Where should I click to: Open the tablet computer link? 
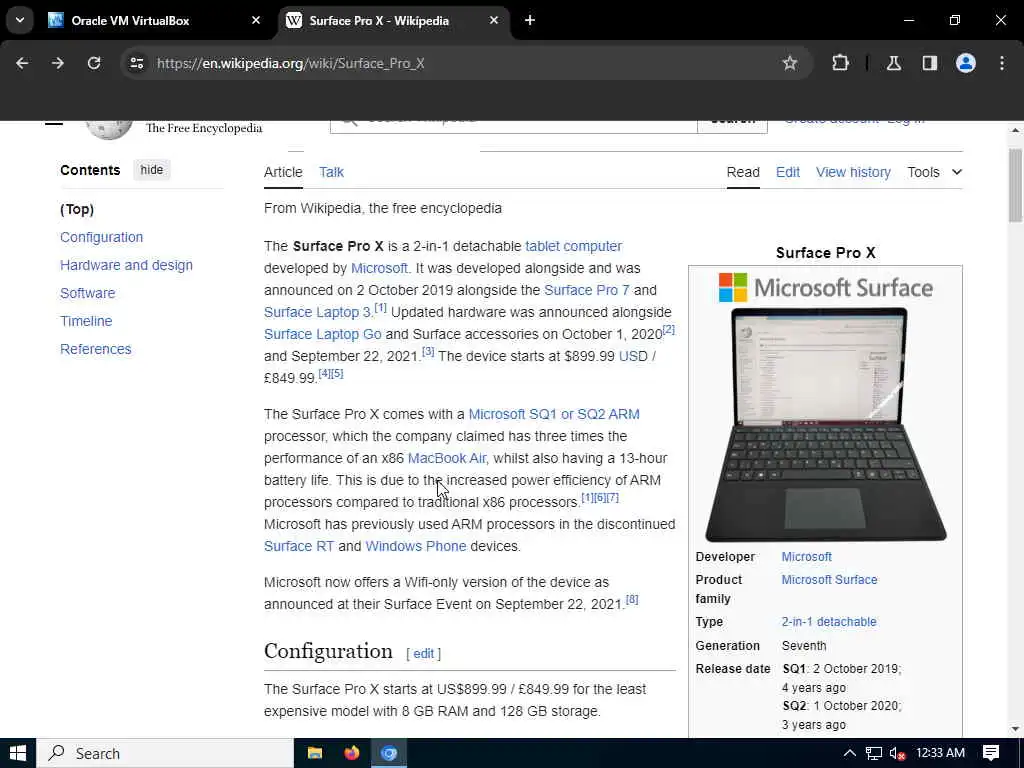[x=573, y=246]
